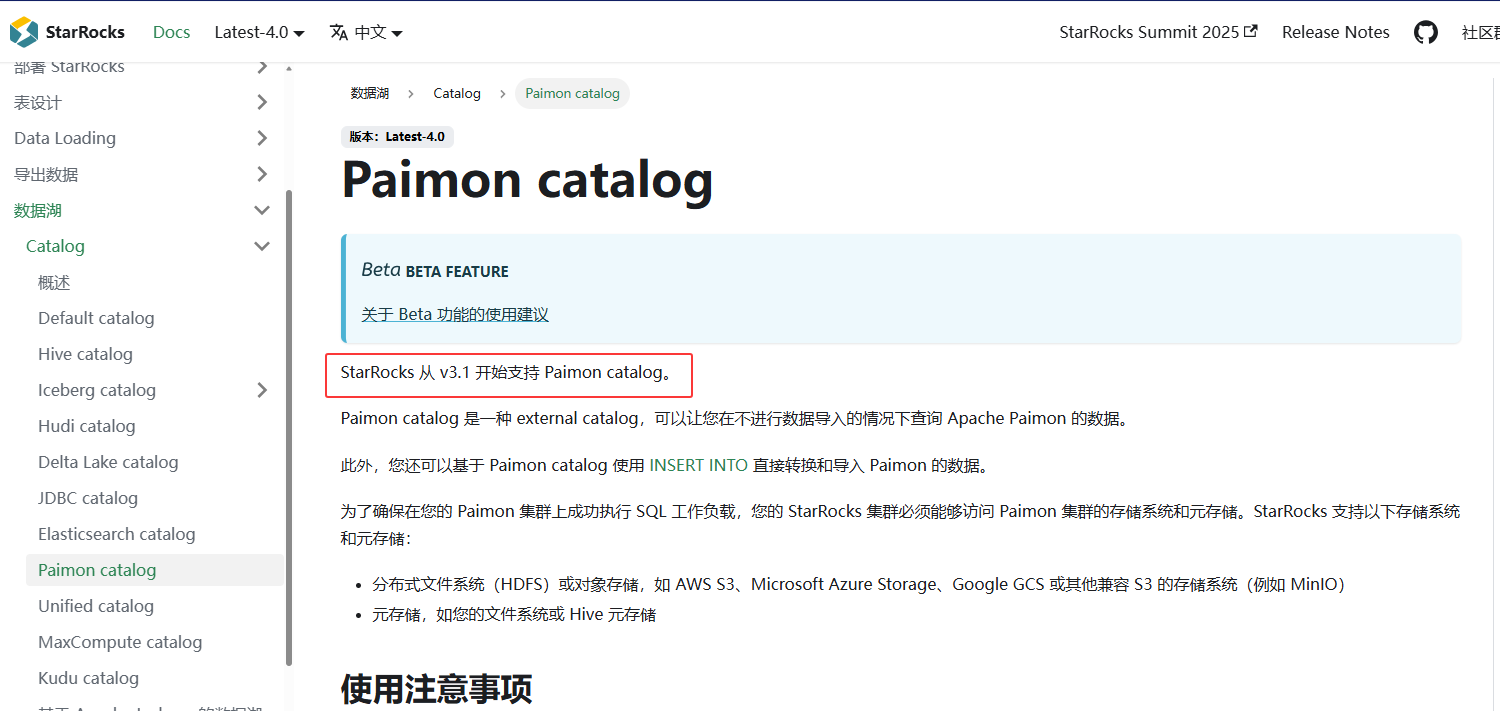The image size is (1500, 711).
Task: Collapse the 数据湖 sidebar section
Action: [262, 210]
